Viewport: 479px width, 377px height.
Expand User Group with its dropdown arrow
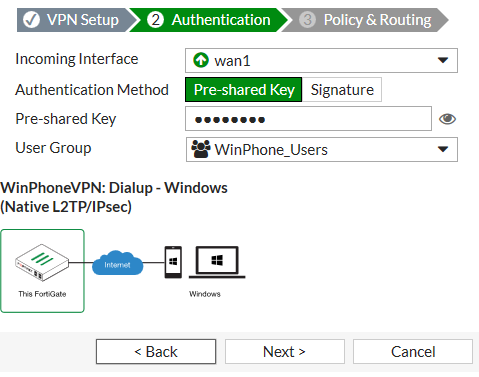point(443,149)
